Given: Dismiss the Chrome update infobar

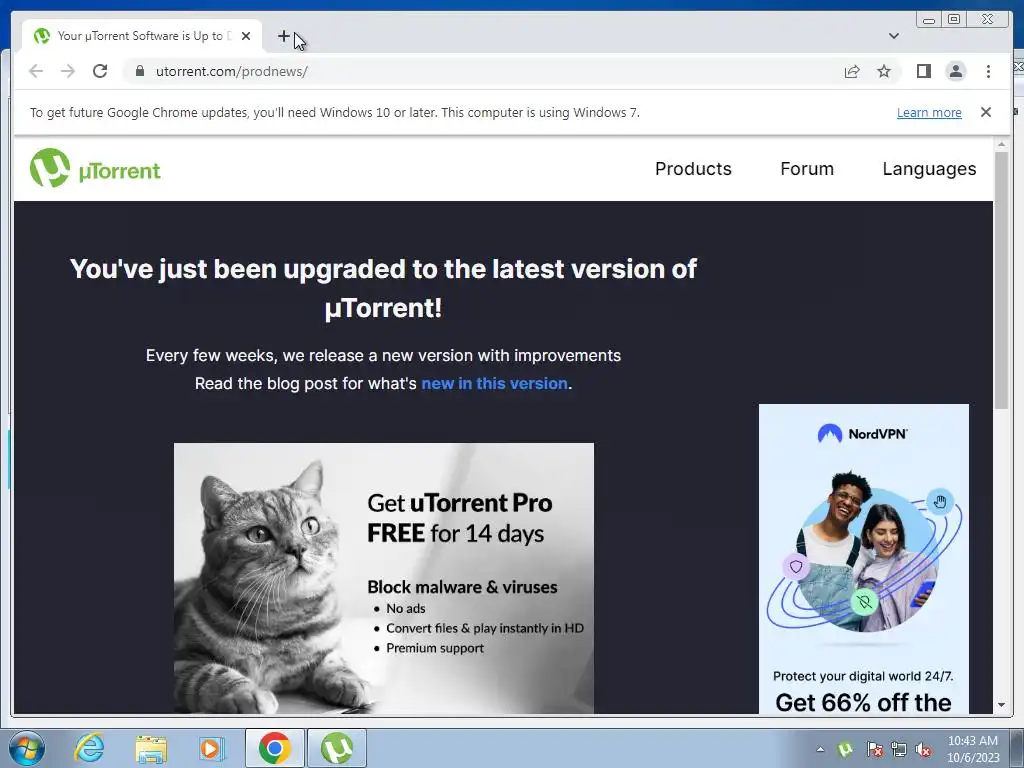Looking at the screenshot, I should pyautogui.click(x=986, y=112).
